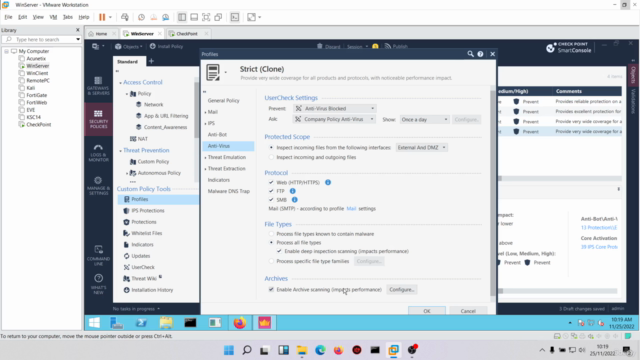Click Profiles dialog vertical scrollbar

493,192
